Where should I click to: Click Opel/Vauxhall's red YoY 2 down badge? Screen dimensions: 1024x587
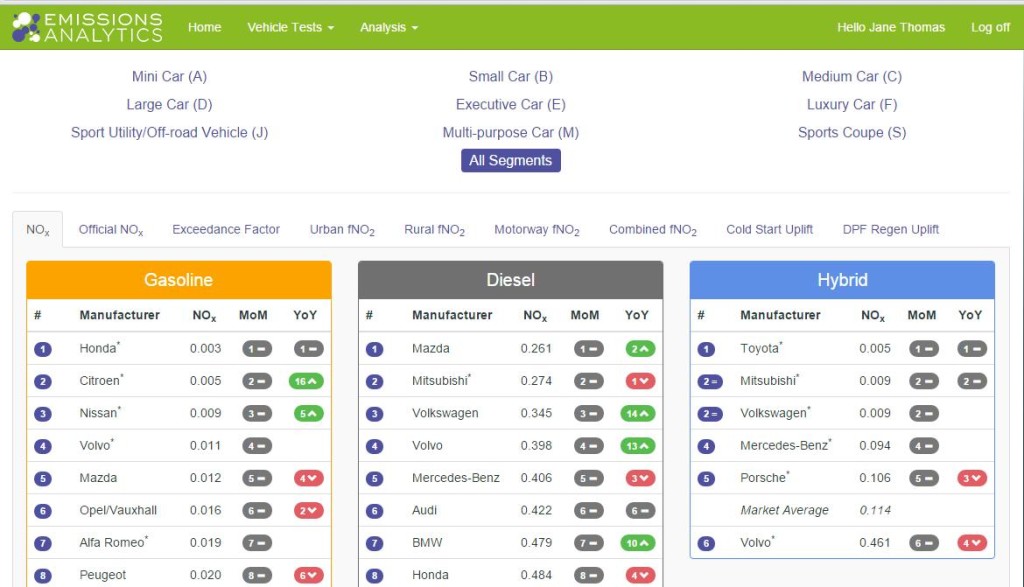(308, 511)
